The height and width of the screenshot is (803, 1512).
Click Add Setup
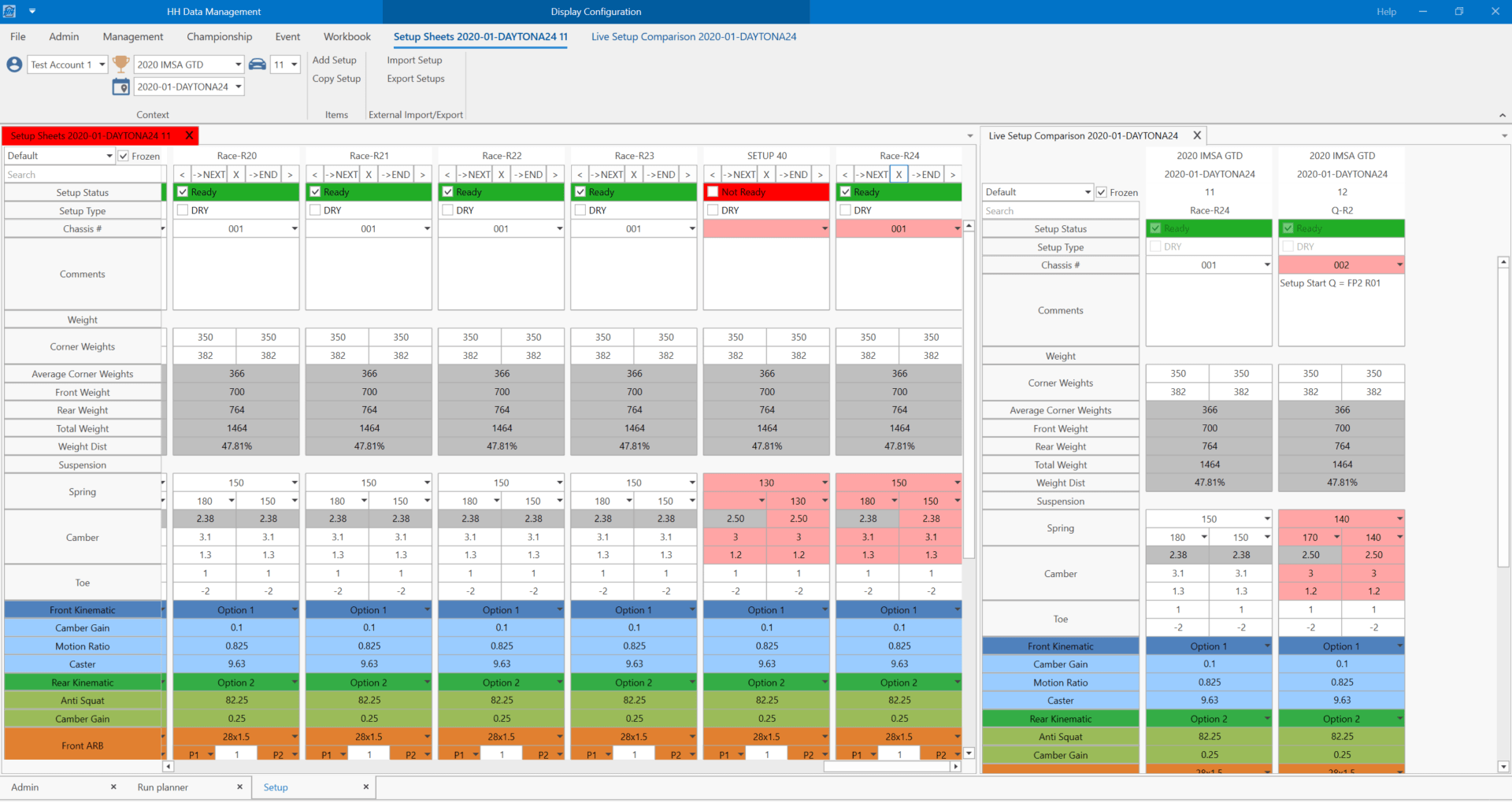click(335, 60)
